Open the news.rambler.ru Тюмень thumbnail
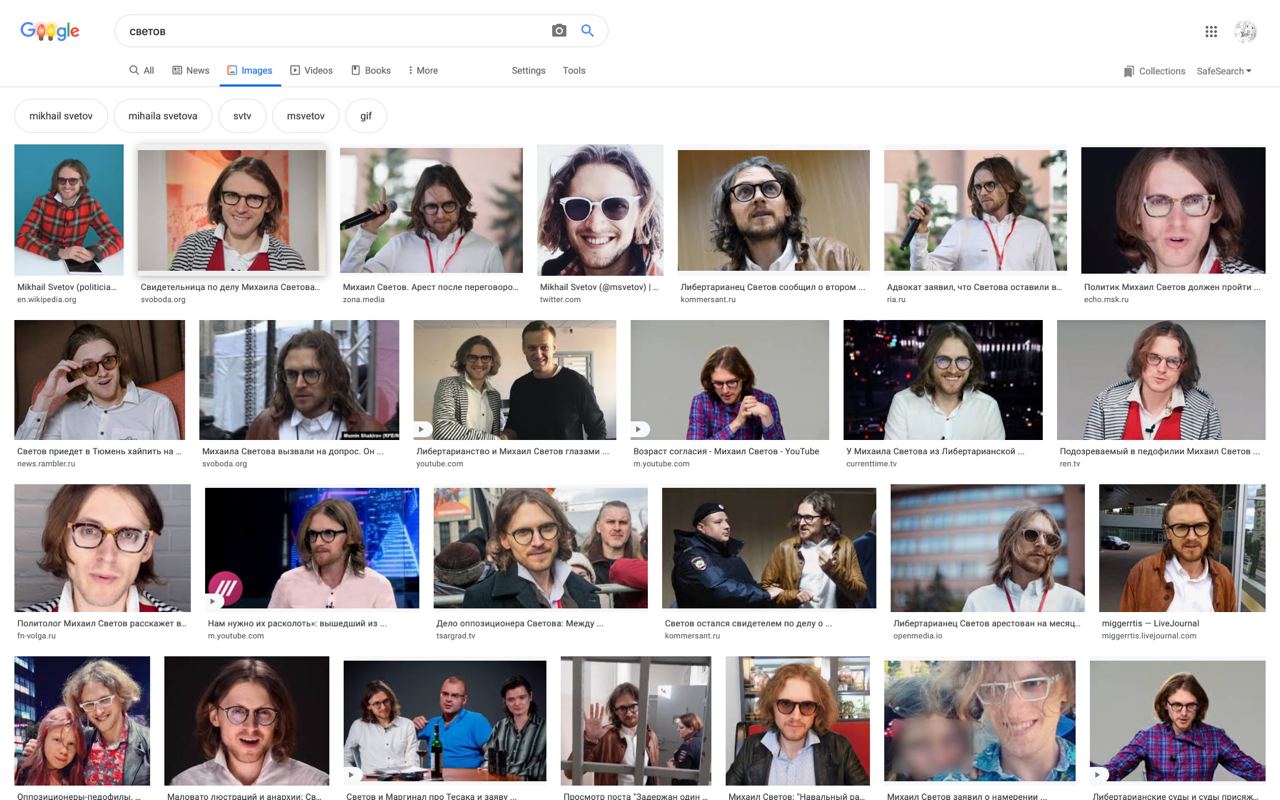Viewport: 1280px width, 800px height. pos(99,380)
